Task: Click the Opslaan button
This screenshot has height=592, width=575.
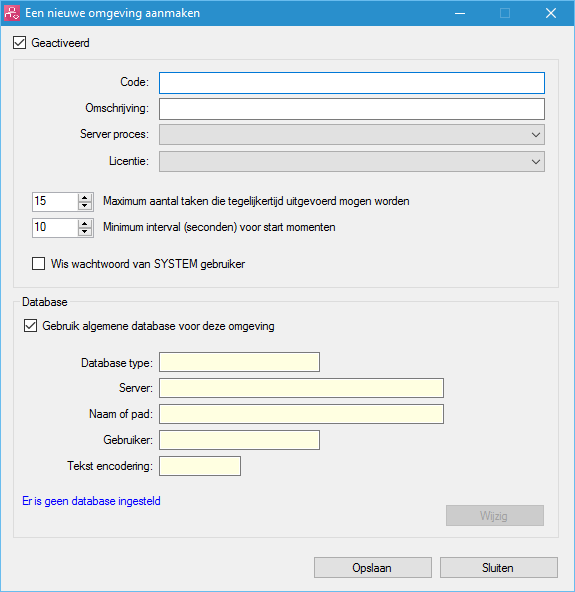Action: pyautogui.click(x=373, y=567)
